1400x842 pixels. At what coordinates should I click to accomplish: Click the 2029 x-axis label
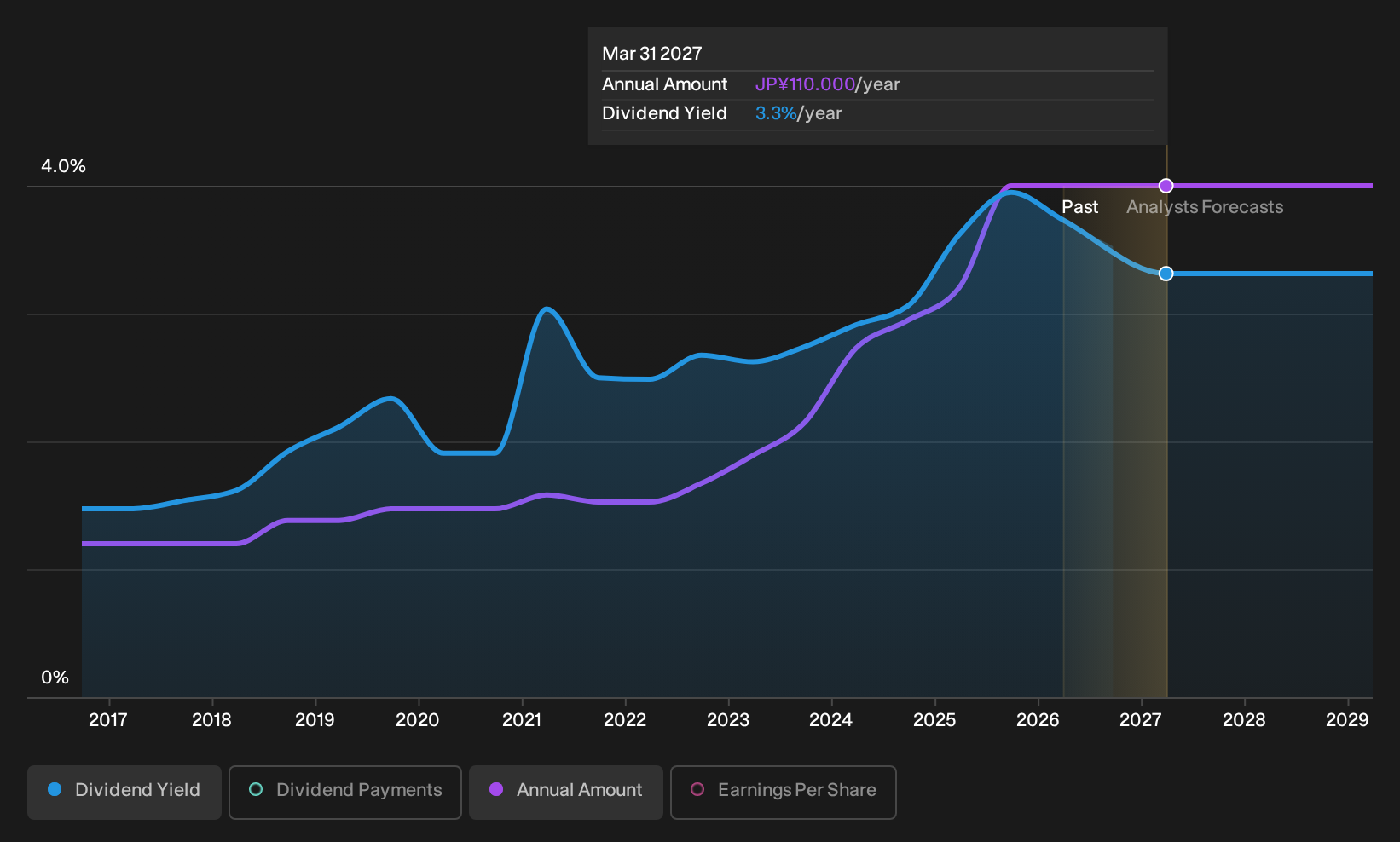click(1347, 720)
